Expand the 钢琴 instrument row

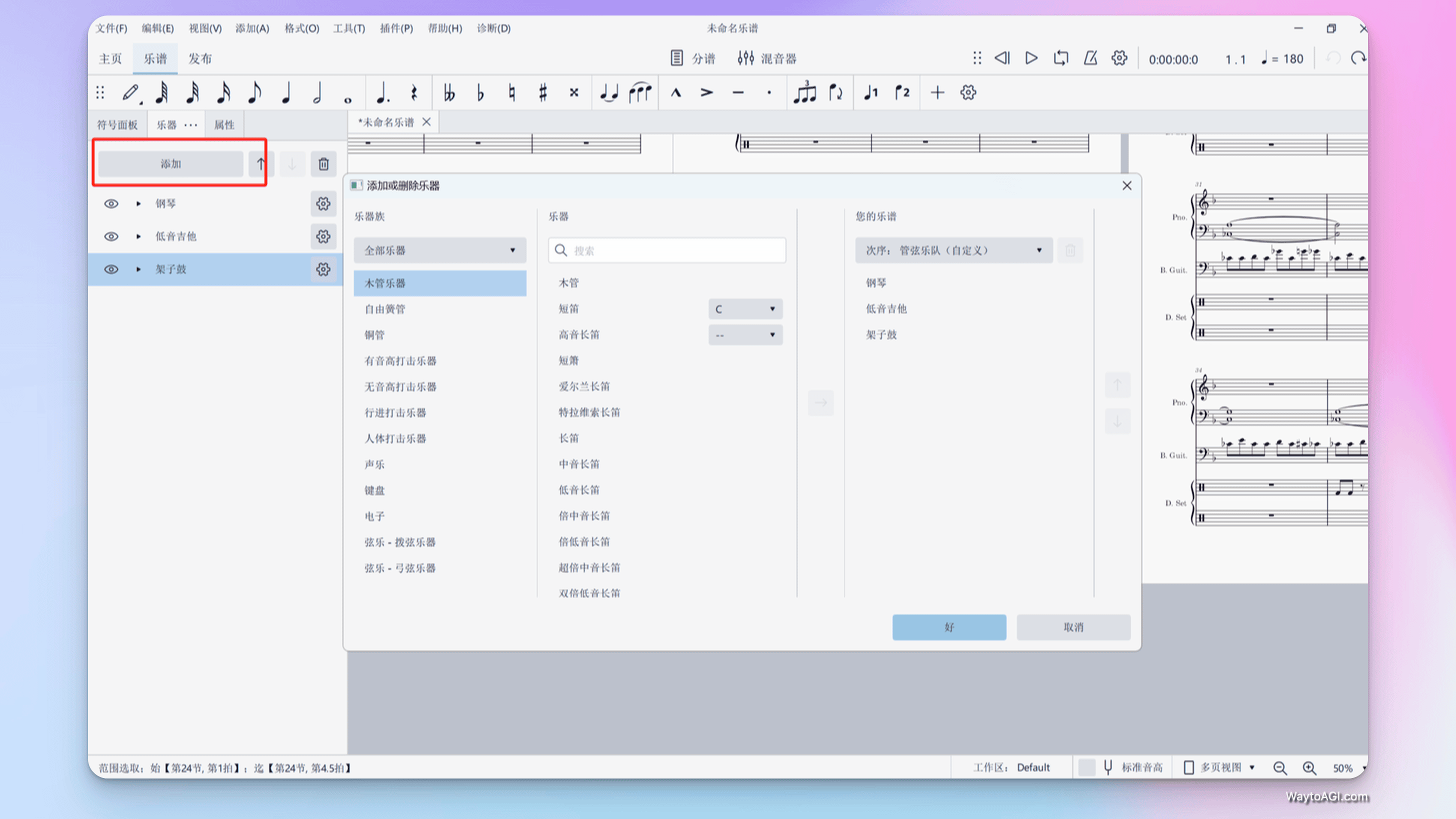pyautogui.click(x=138, y=203)
